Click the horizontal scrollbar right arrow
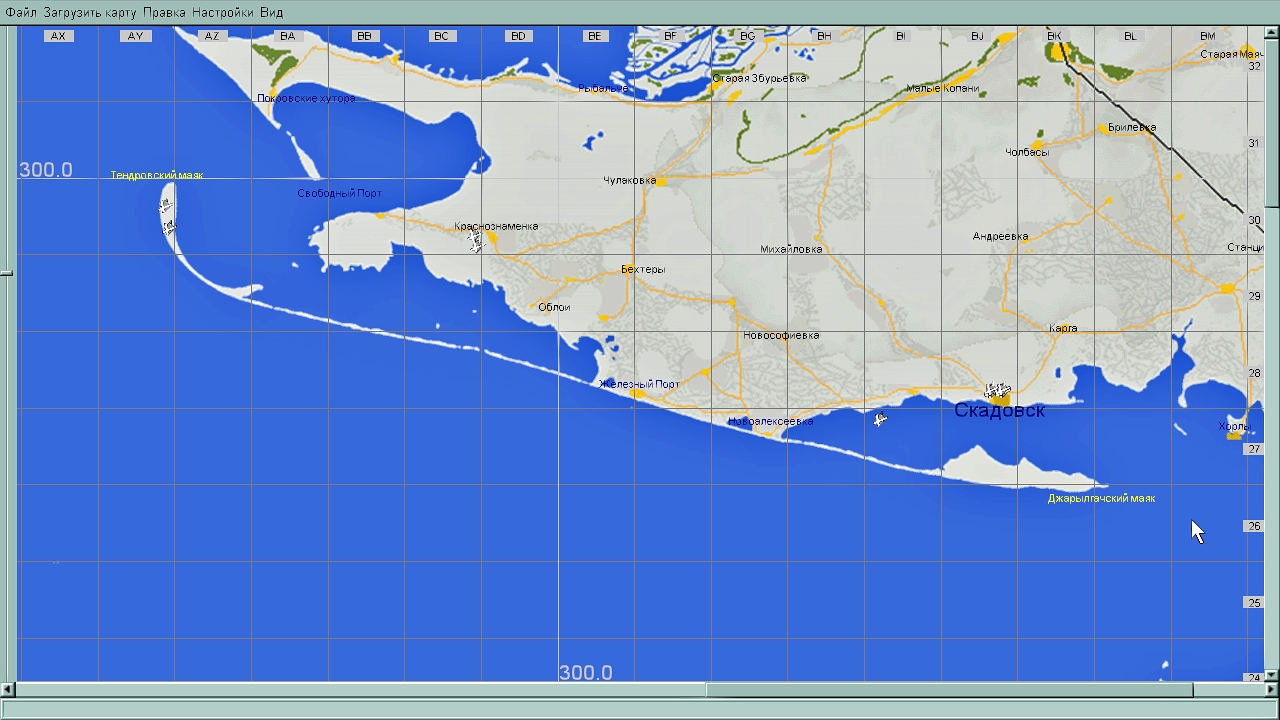The width and height of the screenshot is (1280, 720). [x=1272, y=690]
